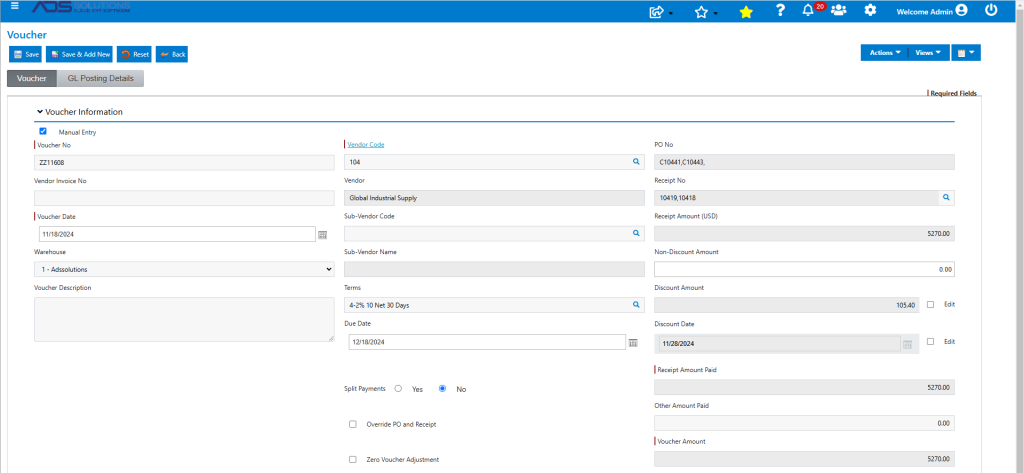This screenshot has height=473, width=1024.
Task: Open the clipboard icon dropdown
Action: (966, 52)
